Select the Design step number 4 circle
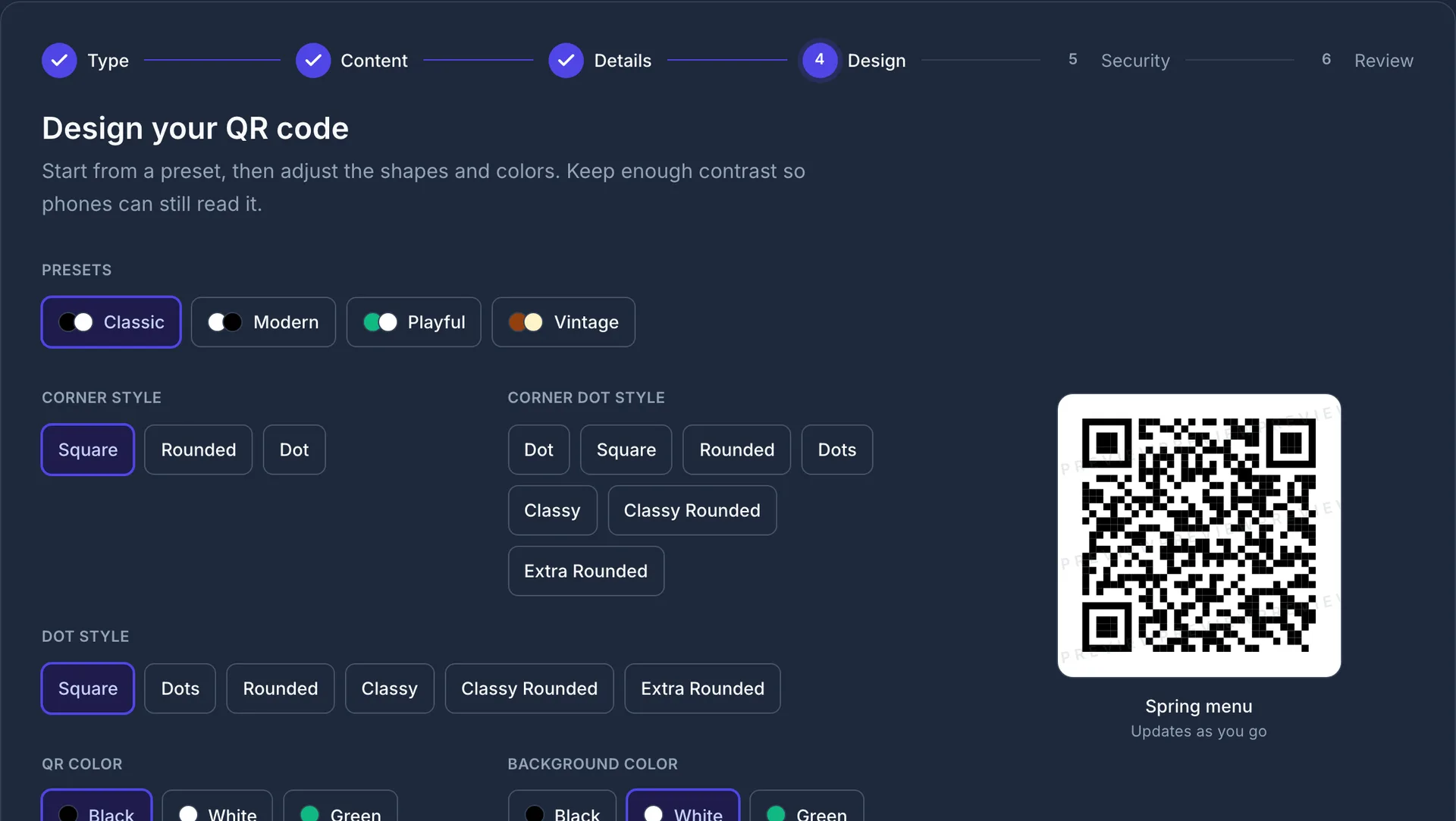This screenshot has height=821, width=1456. (x=819, y=60)
